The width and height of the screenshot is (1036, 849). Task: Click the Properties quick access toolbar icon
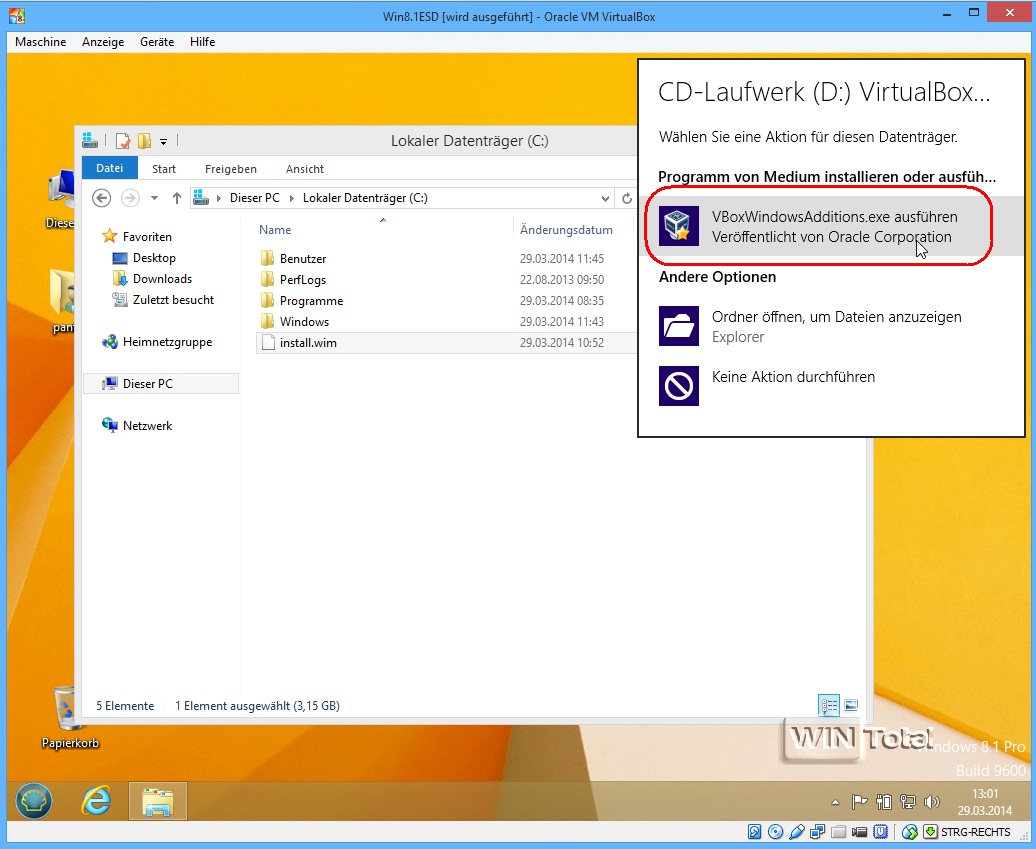[x=123, y=141]
